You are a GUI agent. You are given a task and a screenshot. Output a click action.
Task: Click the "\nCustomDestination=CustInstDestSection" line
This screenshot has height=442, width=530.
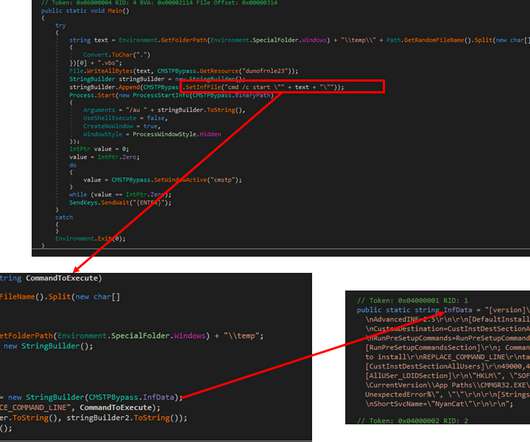(447, 329)
